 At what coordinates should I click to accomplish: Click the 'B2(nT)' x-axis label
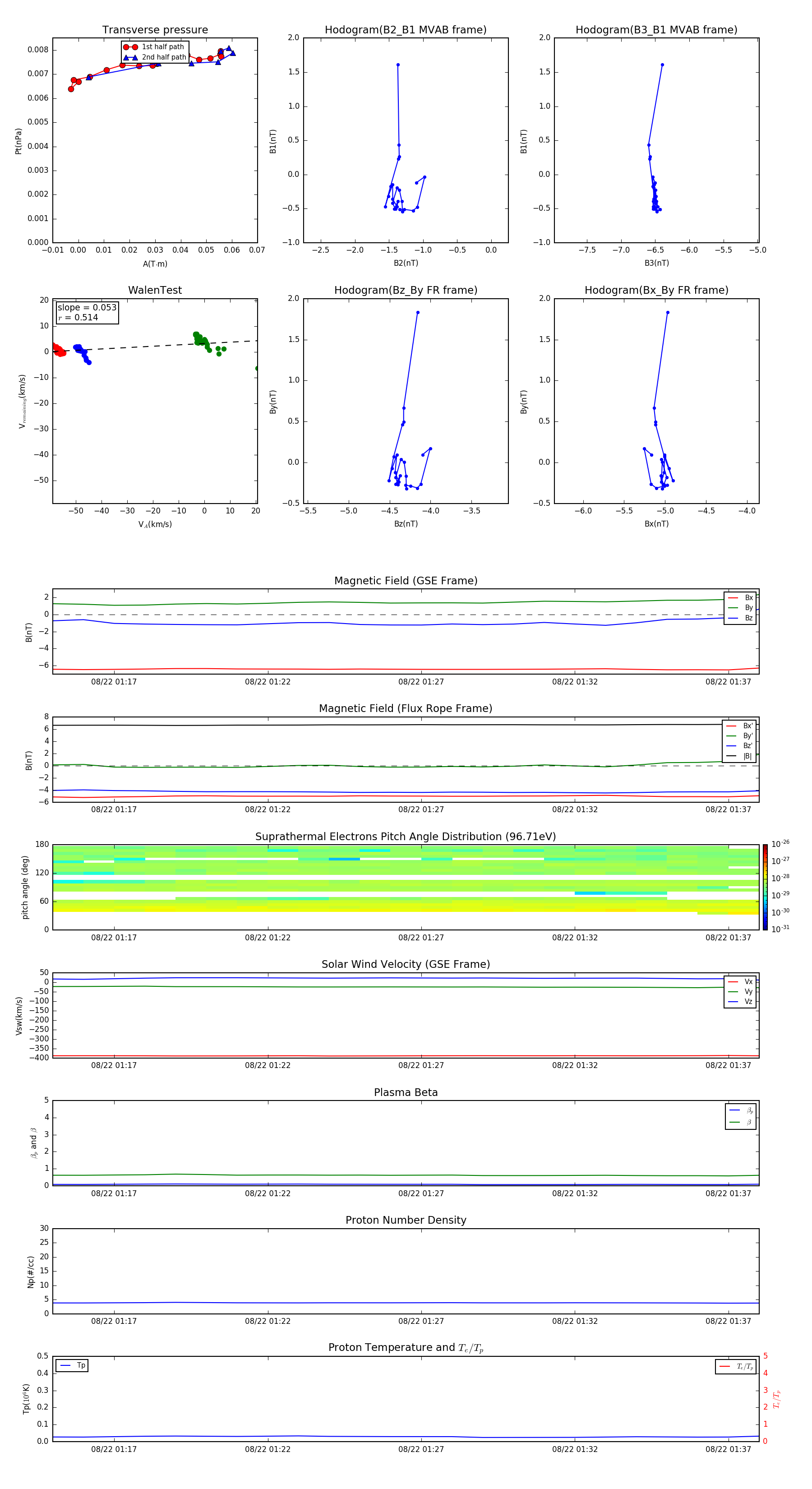[x=406, y=263]
